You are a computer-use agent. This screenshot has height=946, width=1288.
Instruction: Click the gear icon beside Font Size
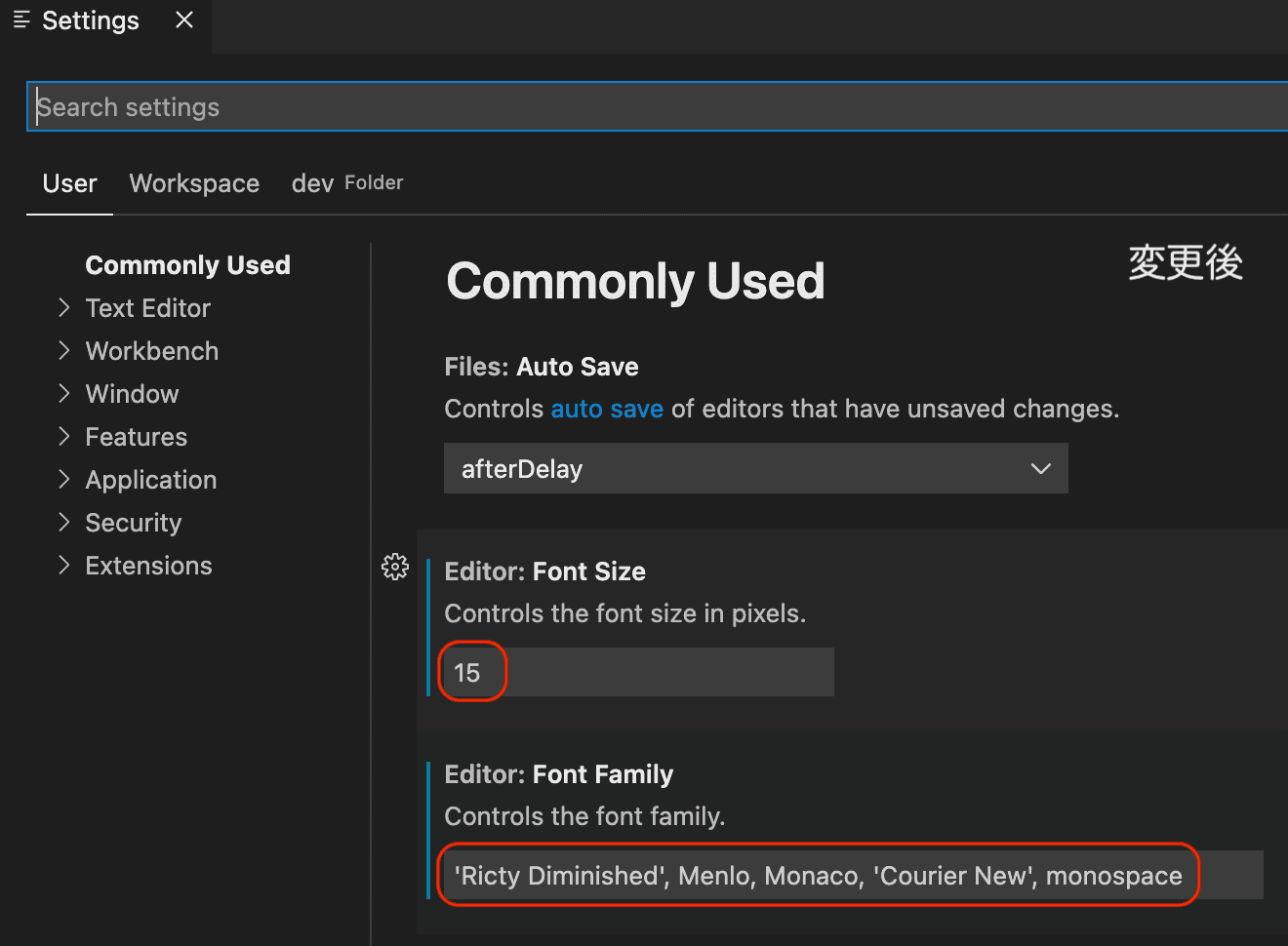pyautogui.click(x=395, y=567)
